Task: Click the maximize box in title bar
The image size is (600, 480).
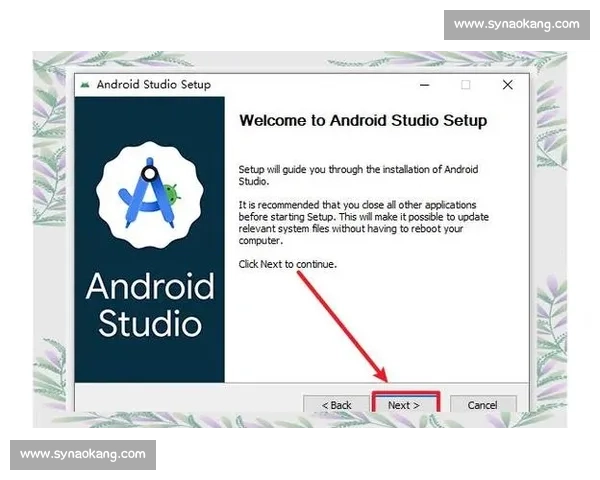Action: (465, 85)
